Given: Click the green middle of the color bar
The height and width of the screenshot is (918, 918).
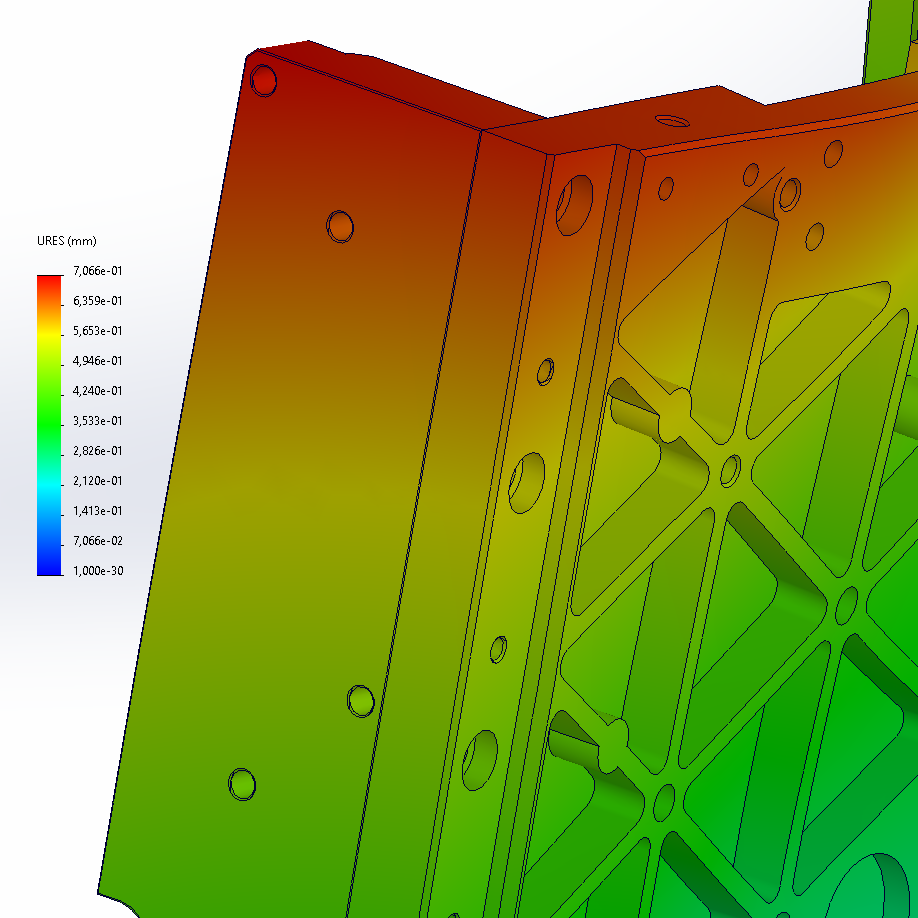Looking at the screenshot, I should click(50, 420).
